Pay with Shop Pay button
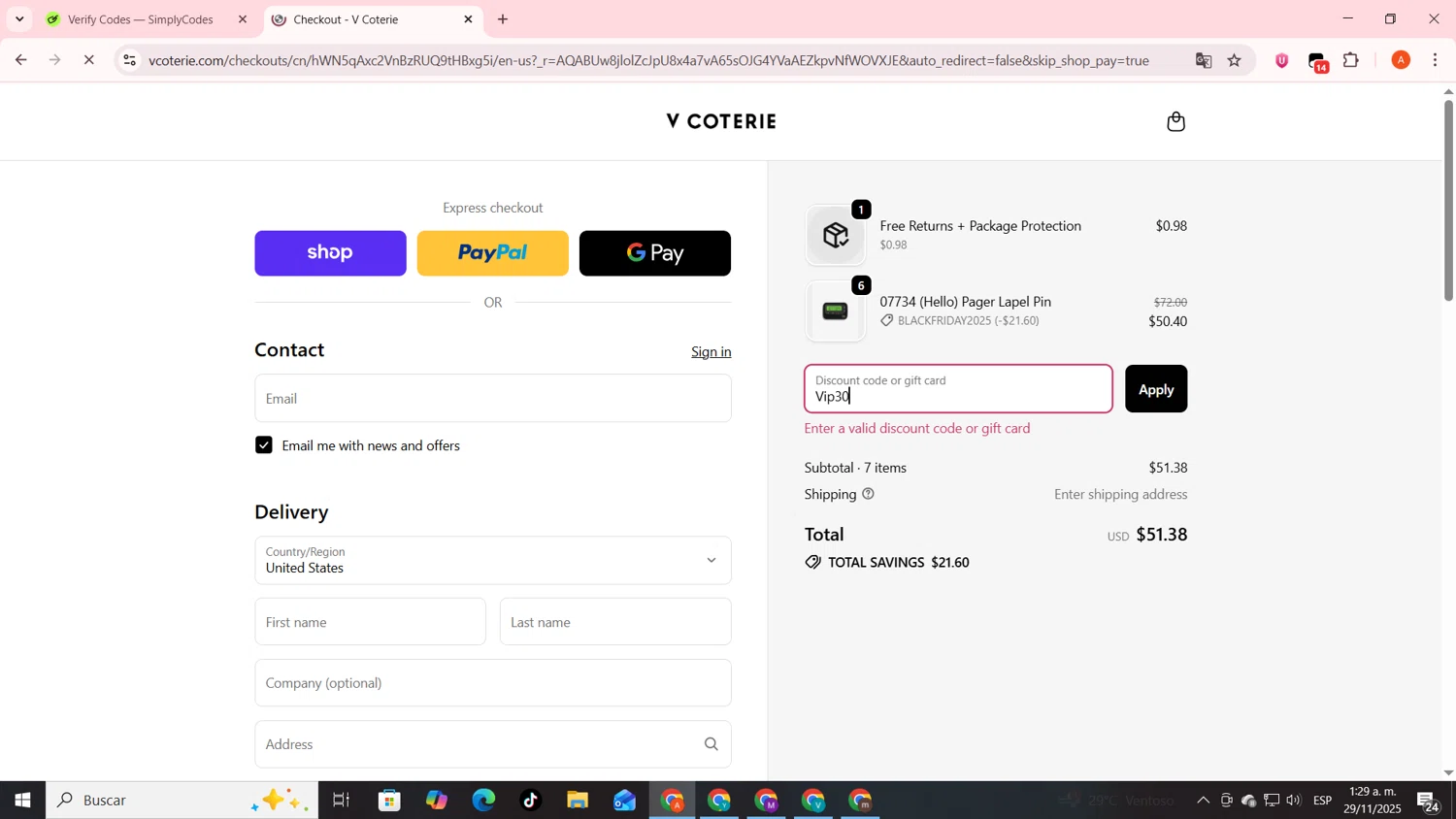 pyautogui.click(x=330, y=253)
